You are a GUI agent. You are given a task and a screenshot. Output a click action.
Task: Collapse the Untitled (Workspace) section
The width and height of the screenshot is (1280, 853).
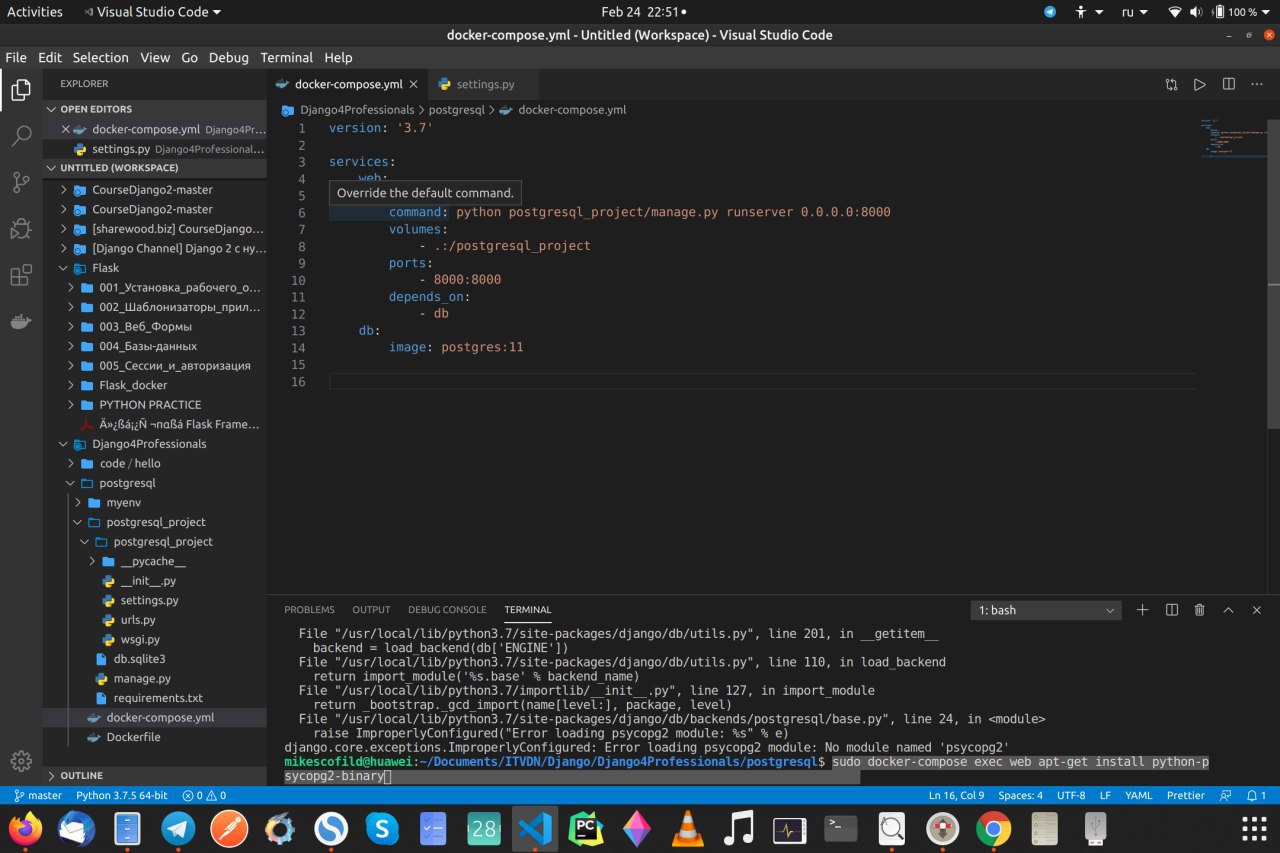[155, 168]
